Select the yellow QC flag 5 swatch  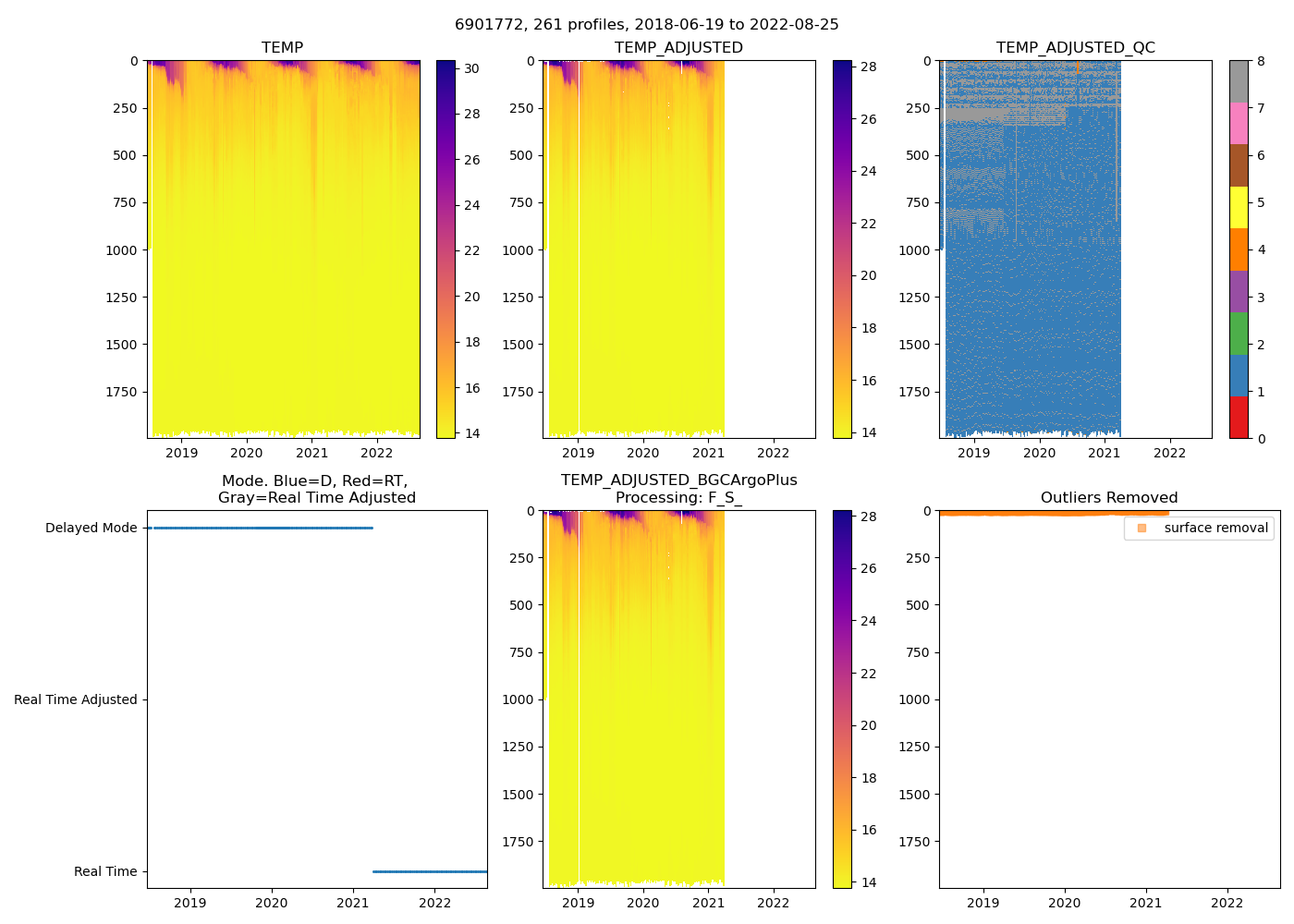pyautogui.click(x=1239, y=208)
